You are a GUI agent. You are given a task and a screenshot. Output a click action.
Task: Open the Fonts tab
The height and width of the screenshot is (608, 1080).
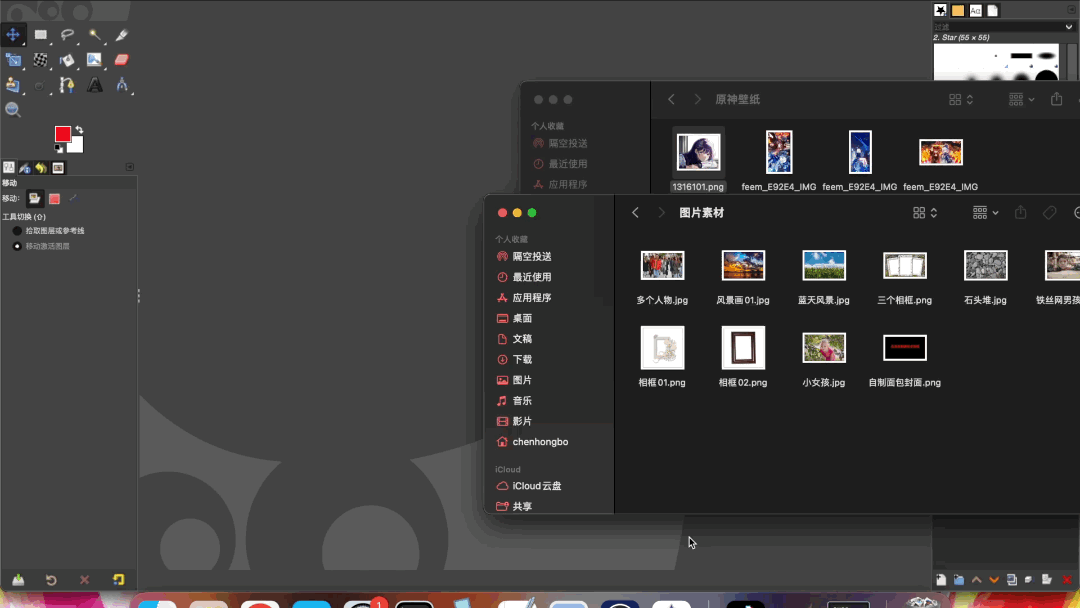click(x=975, y=10)
